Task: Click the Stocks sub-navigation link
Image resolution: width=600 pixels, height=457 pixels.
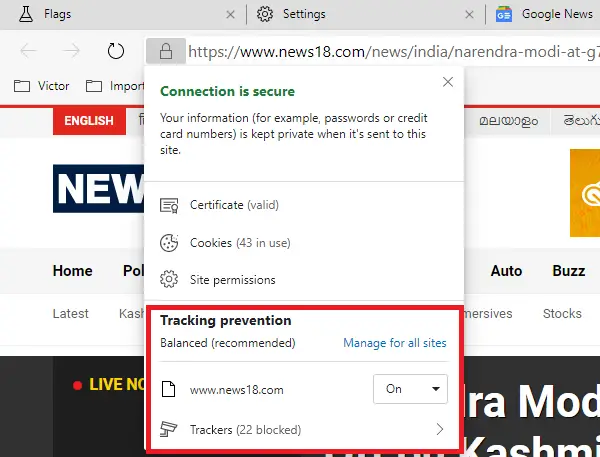Action: [x=562, y=313]
